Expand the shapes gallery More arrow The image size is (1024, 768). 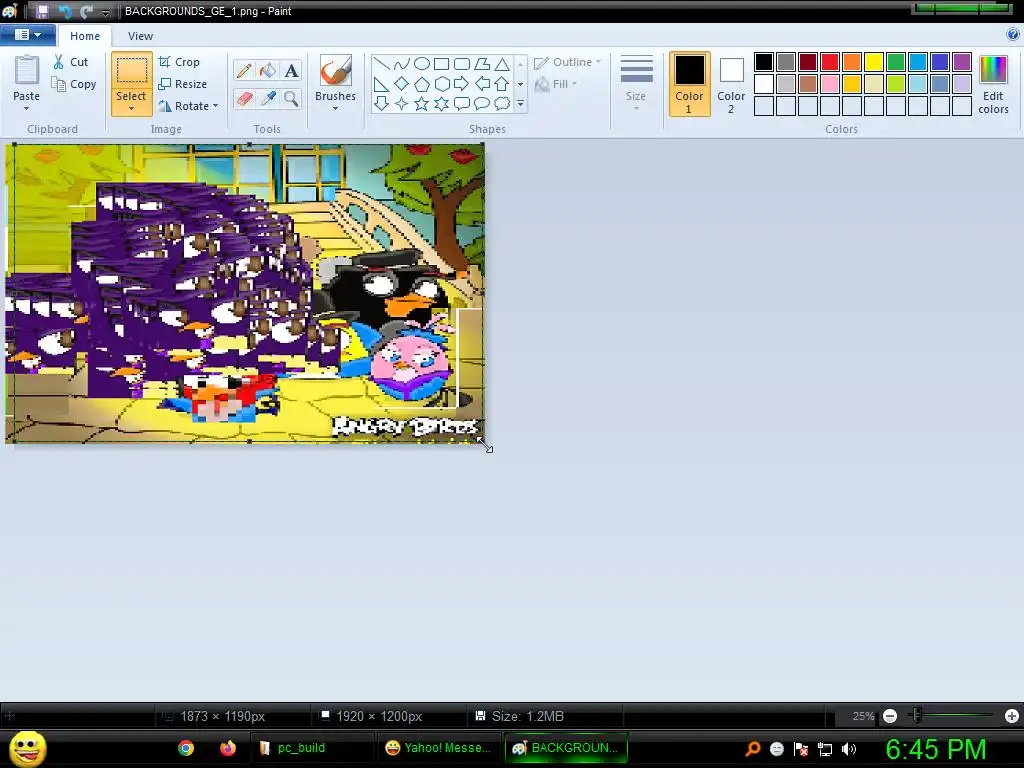point(520,103)
